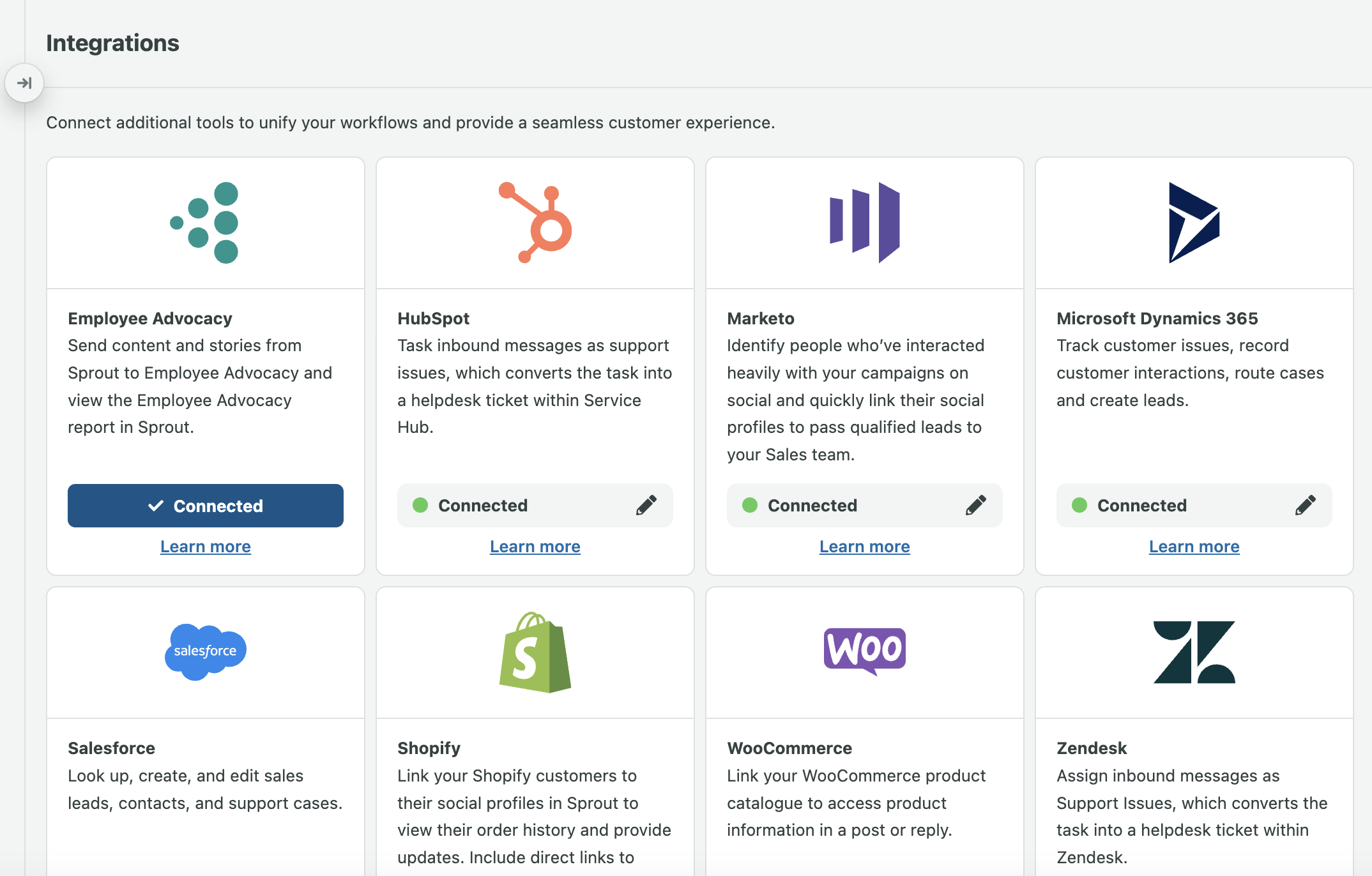Click the Zendesk logo
Viewport: 1372px width, 876px height.
tap(1194, 652)
